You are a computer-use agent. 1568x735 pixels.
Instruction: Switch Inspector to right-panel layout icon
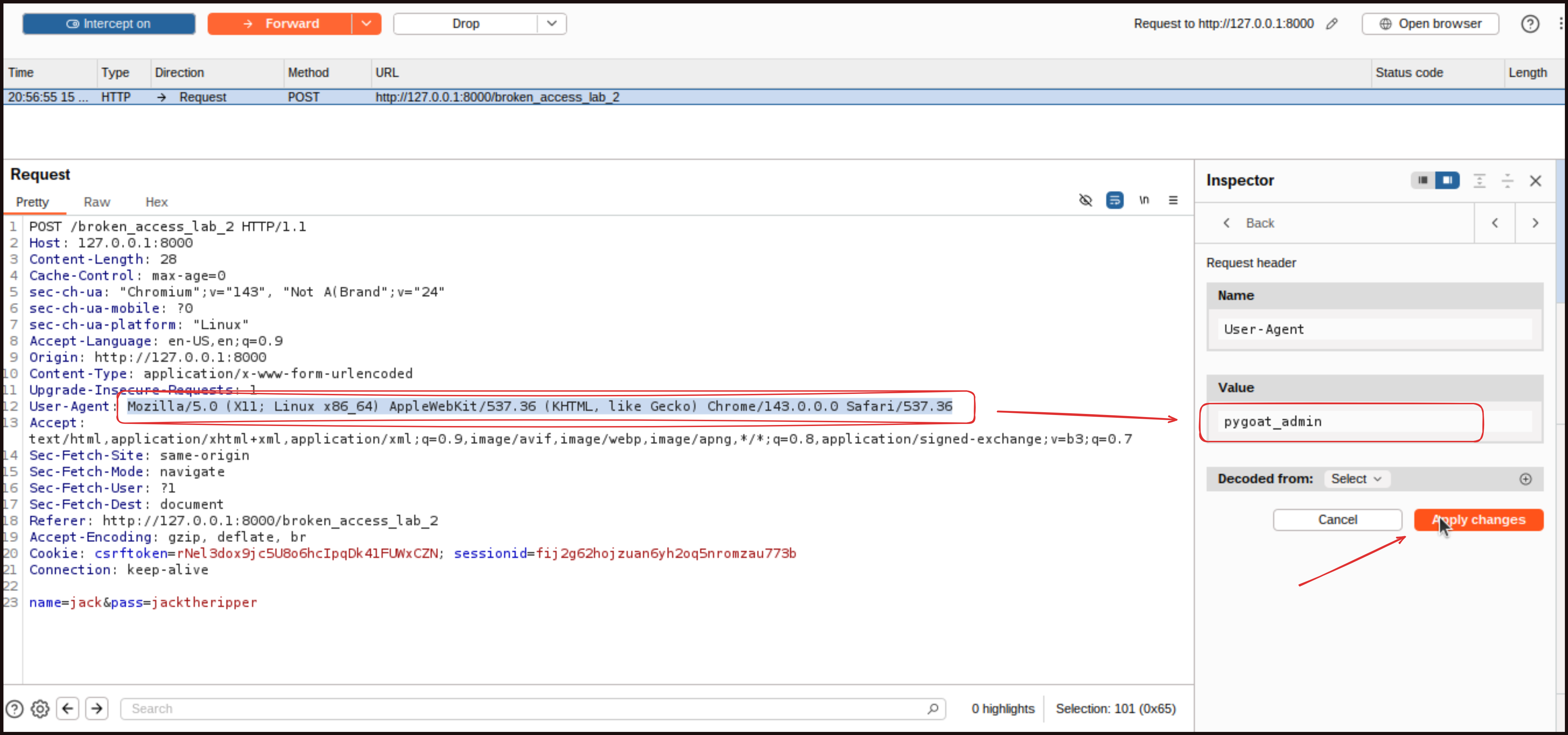pyautogui.click(x=1448, y=180)
